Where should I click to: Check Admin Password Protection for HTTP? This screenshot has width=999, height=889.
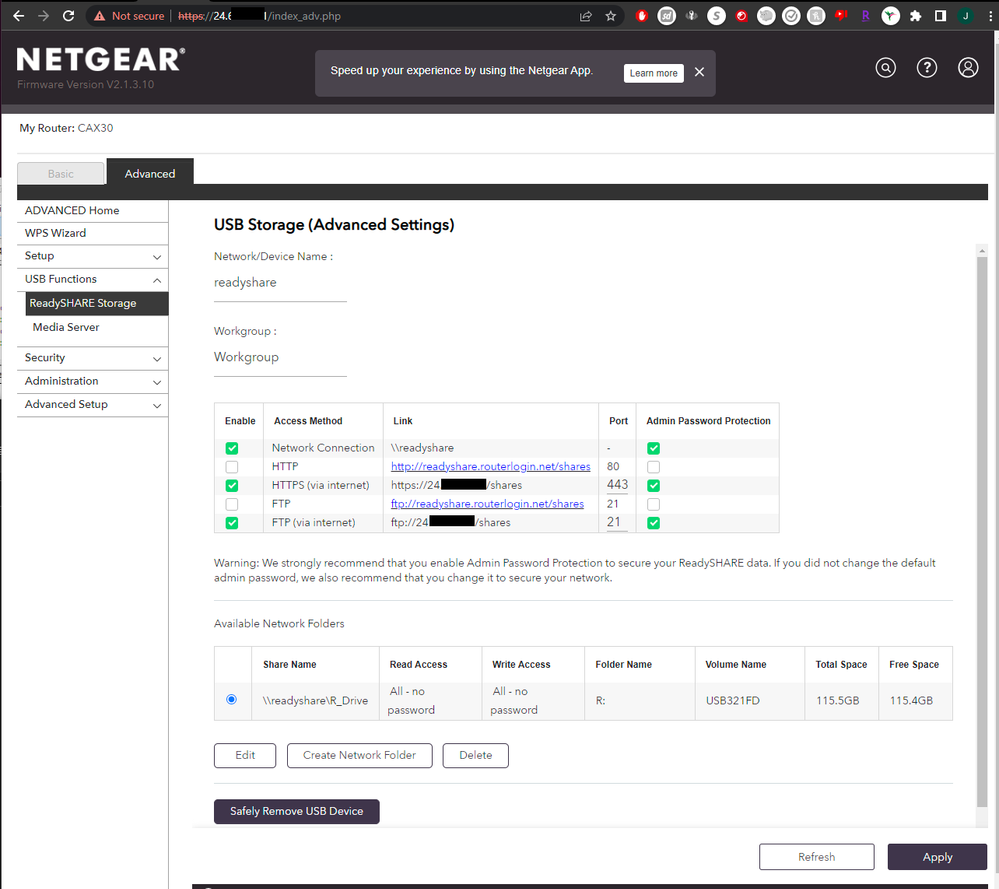653,466
